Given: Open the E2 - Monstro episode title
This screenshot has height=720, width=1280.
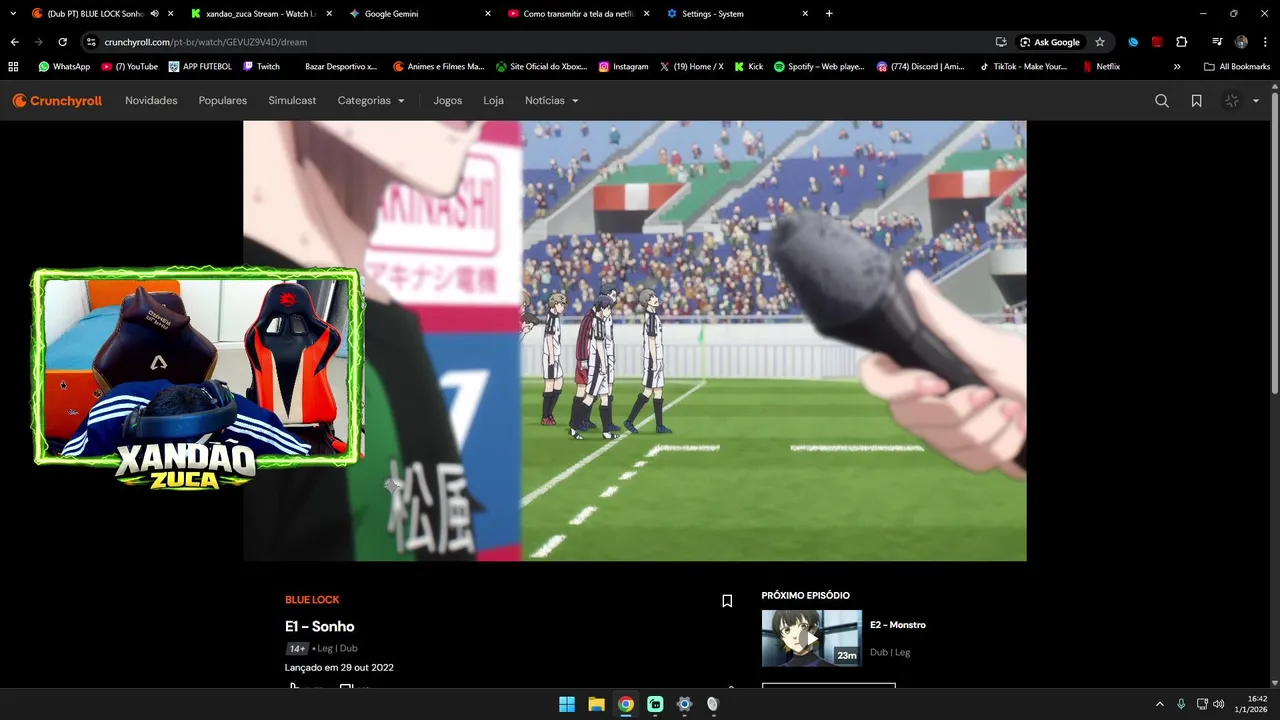Looking at the screenshot, I should pos(898,625).
